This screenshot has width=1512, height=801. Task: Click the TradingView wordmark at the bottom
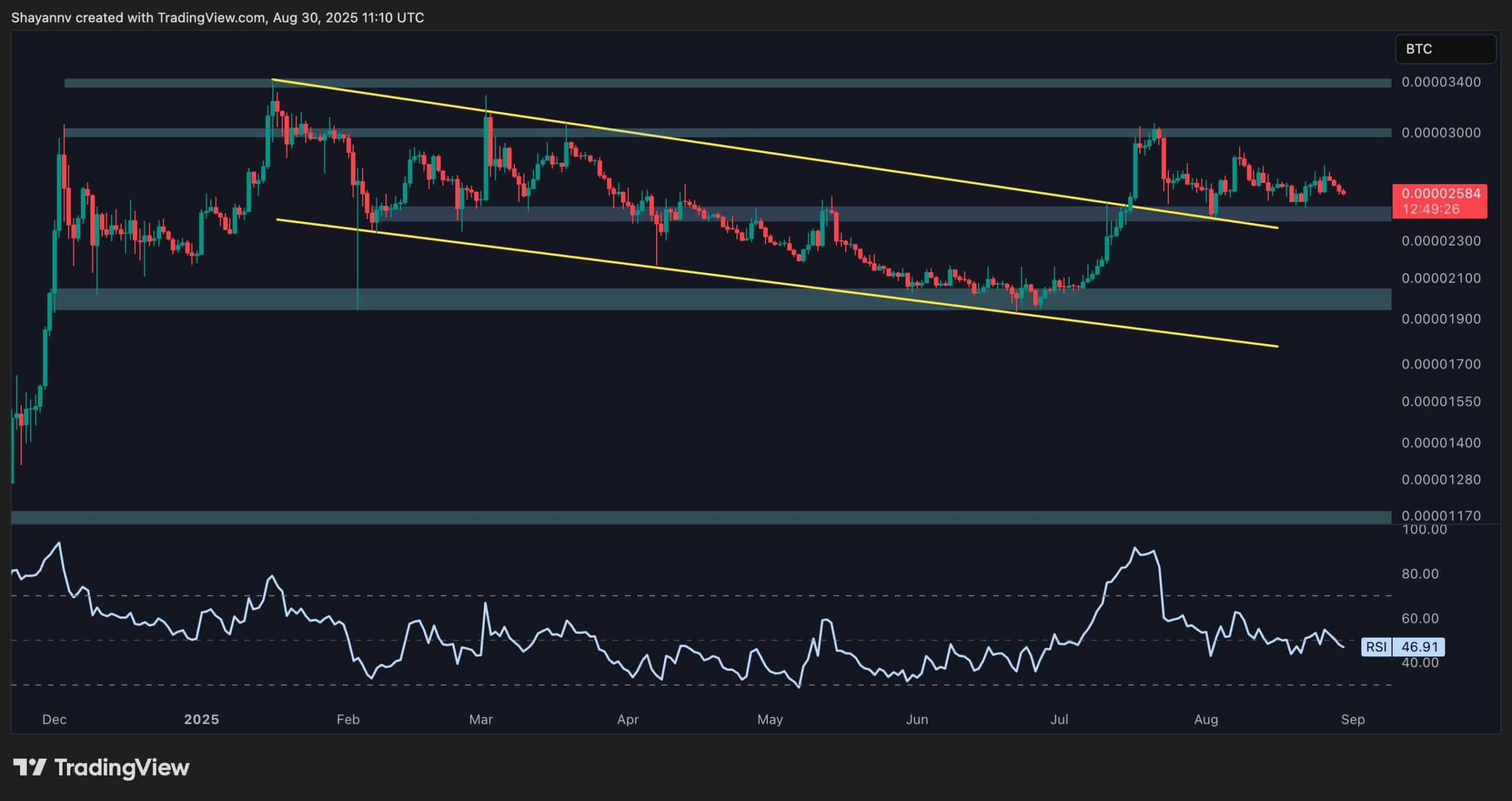122,767
